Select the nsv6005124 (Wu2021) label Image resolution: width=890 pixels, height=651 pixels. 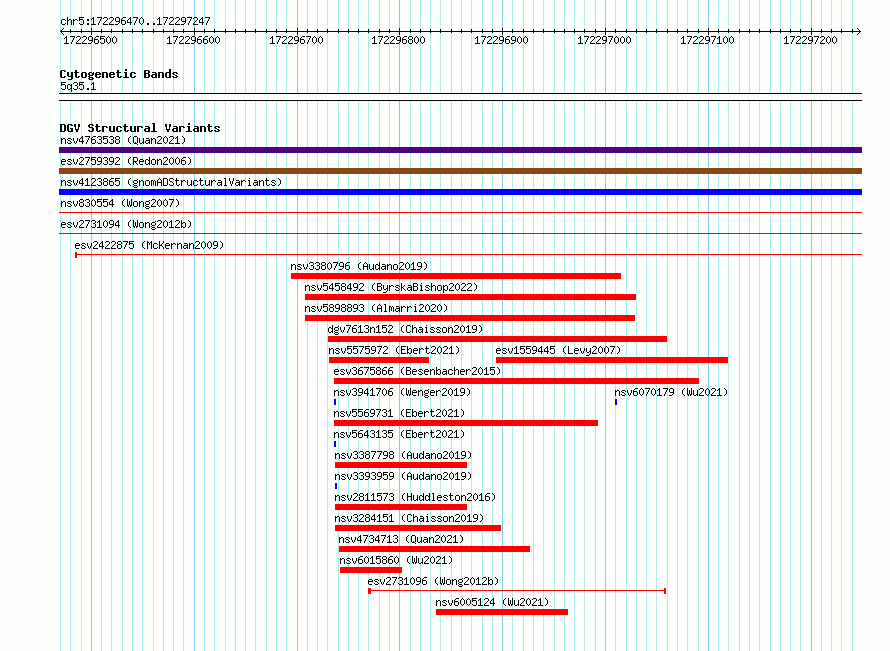coord(492,602)
